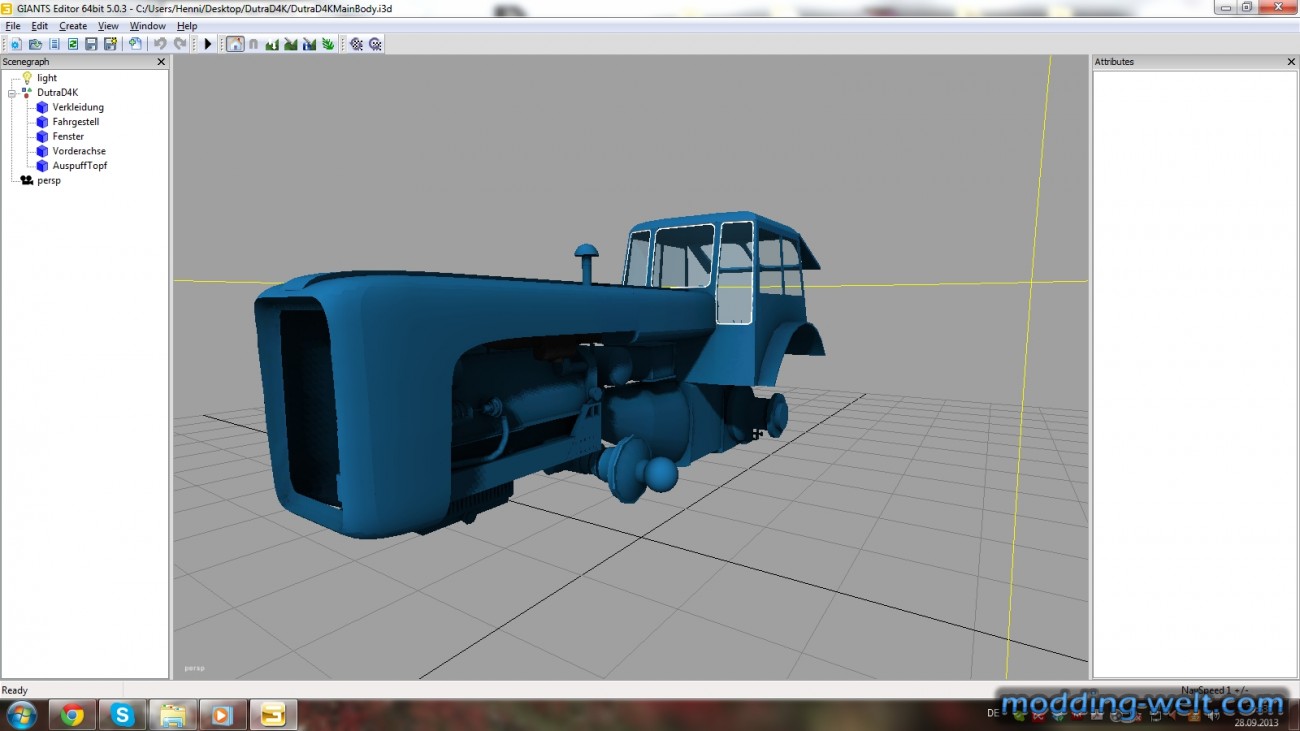Click the document list icon beside Open
This screenshot has width=1300, height=731.
tap(54, 44)
